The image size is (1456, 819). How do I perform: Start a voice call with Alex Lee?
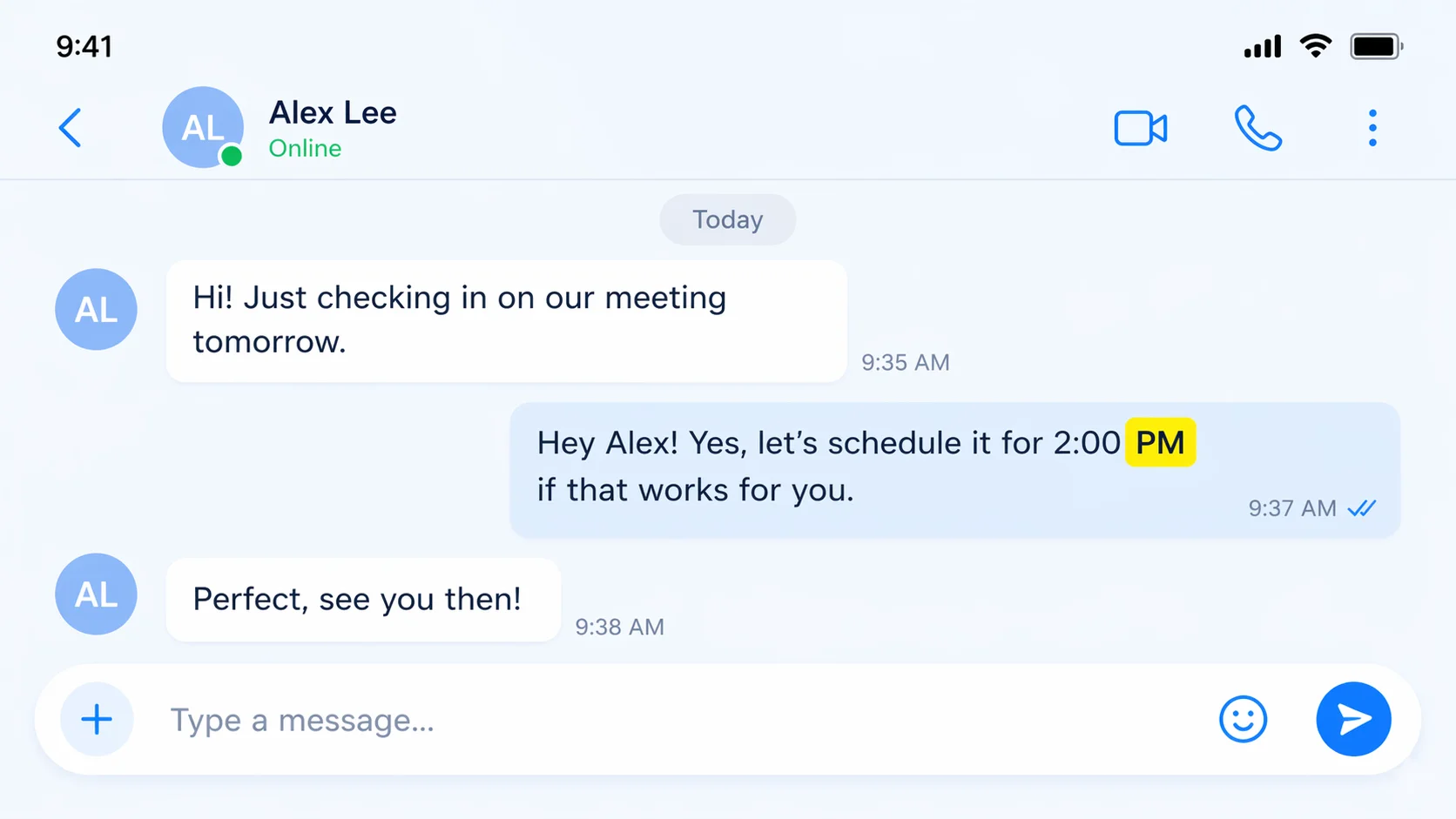[x=1257, y=127]
